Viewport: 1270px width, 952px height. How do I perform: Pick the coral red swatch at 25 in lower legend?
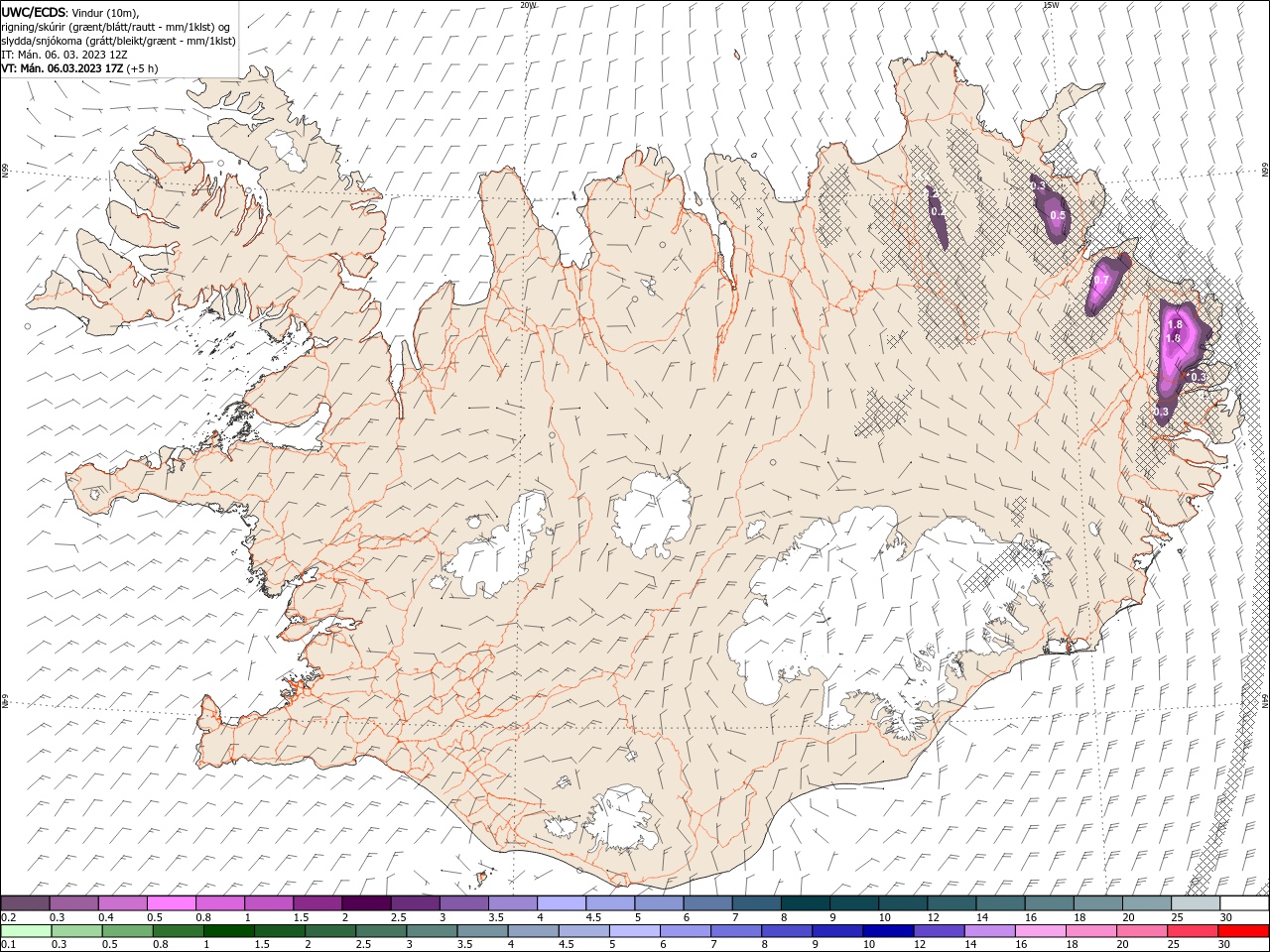pyautogui.click(x=1194, y=931)
